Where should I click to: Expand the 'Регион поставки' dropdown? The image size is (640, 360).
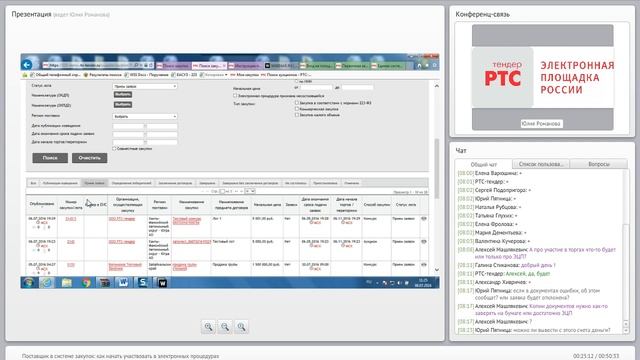tap(145, 116)
